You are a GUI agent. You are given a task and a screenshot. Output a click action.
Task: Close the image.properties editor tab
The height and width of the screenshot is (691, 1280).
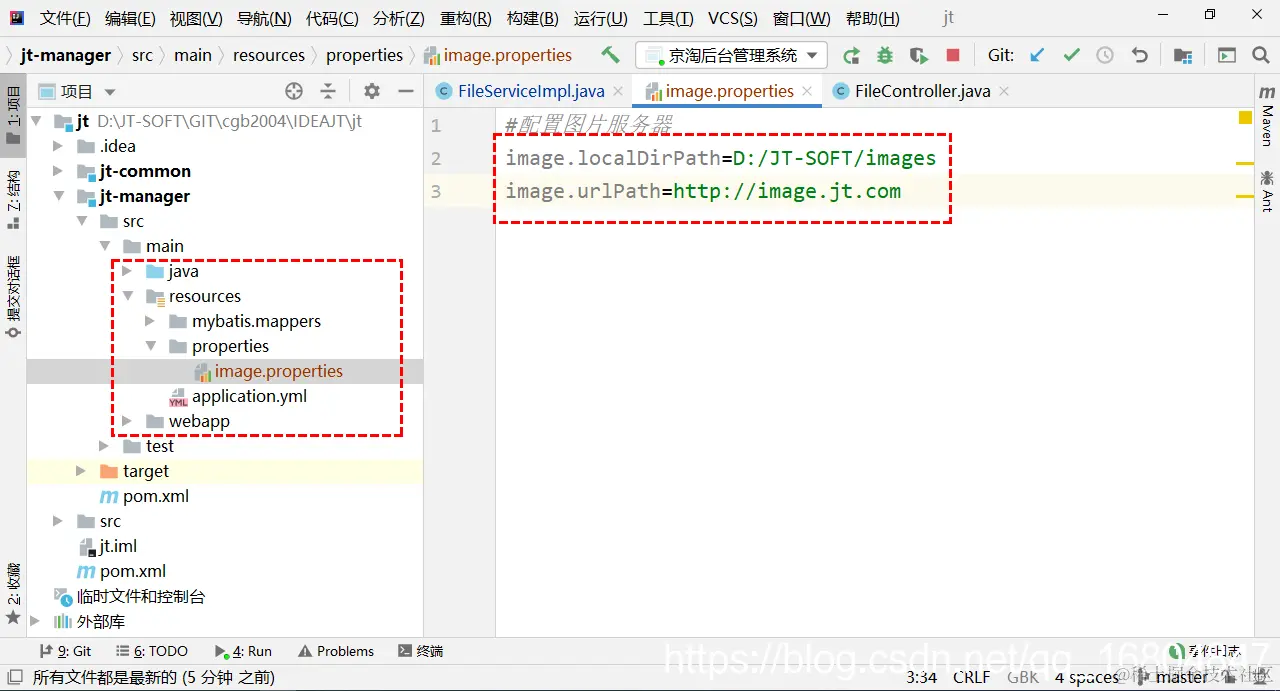[x=808, y=91]
